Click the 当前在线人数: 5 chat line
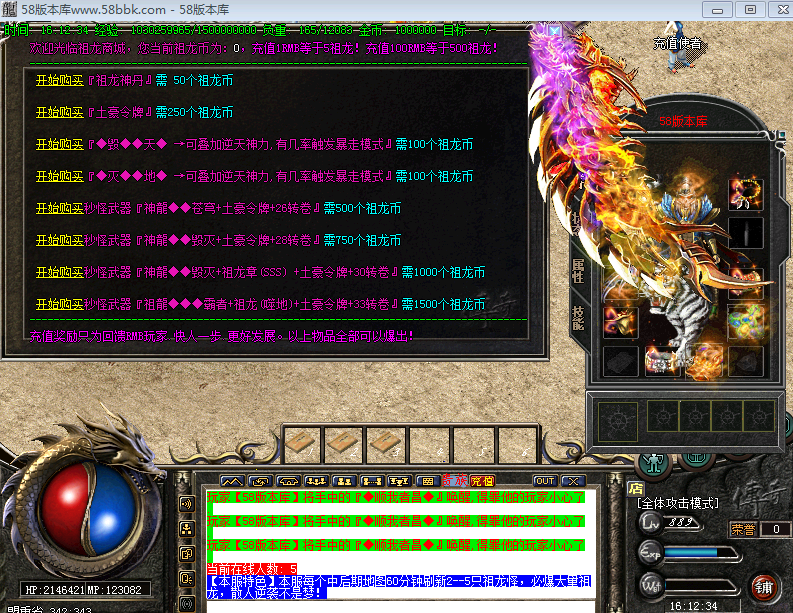793x613 pixels. click(x=252, y=569)
